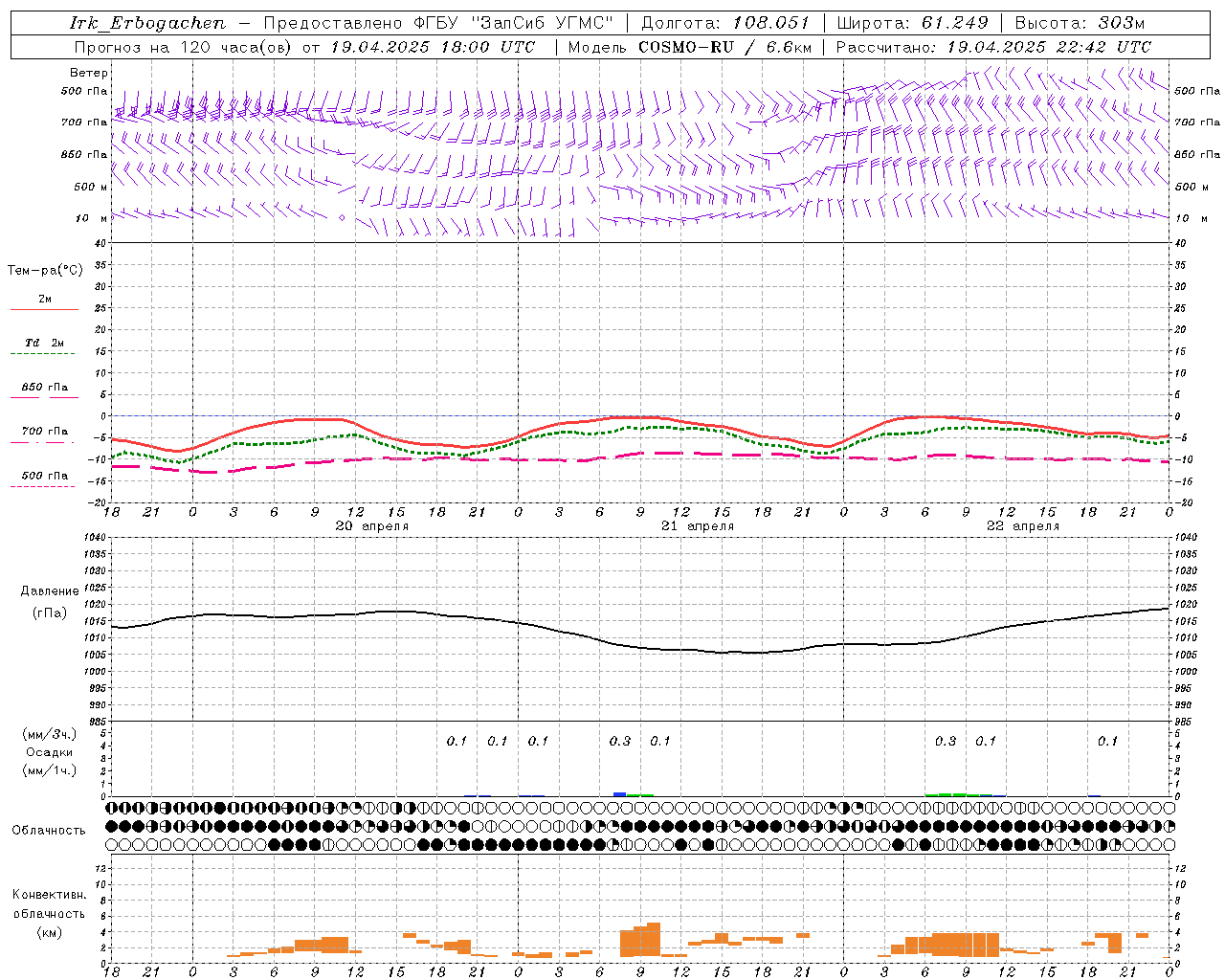Click the red solid legend line under 2м

click(44, 309)
